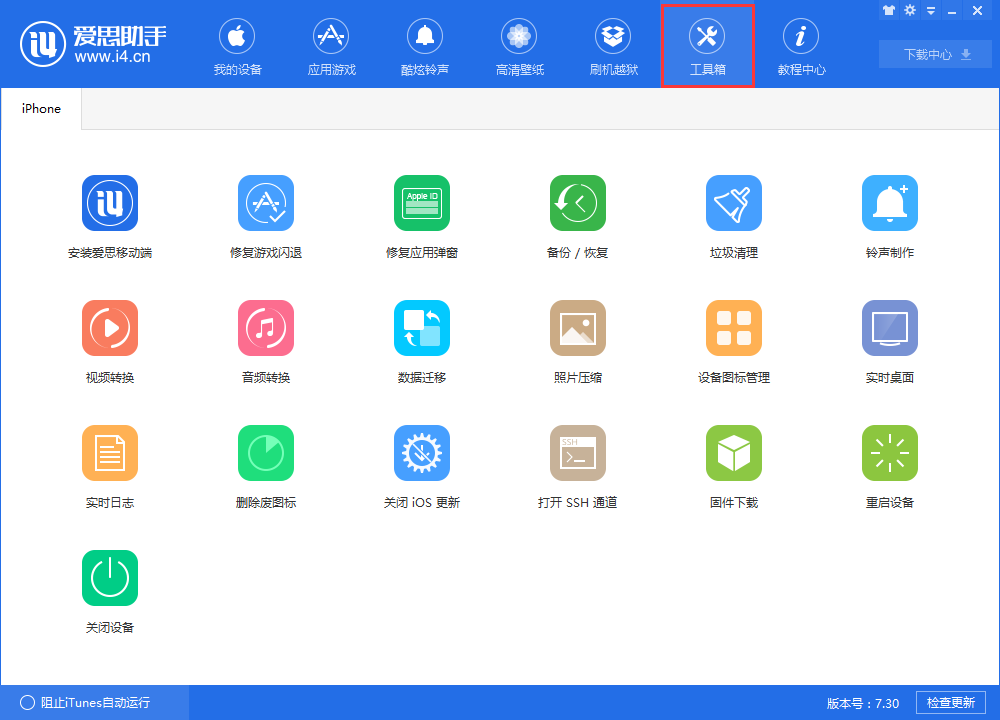Image resolution: width=1000 pixels, height=720 pixels.
Task: Select 工具箱 toolbox section
Action: point(707,47)
